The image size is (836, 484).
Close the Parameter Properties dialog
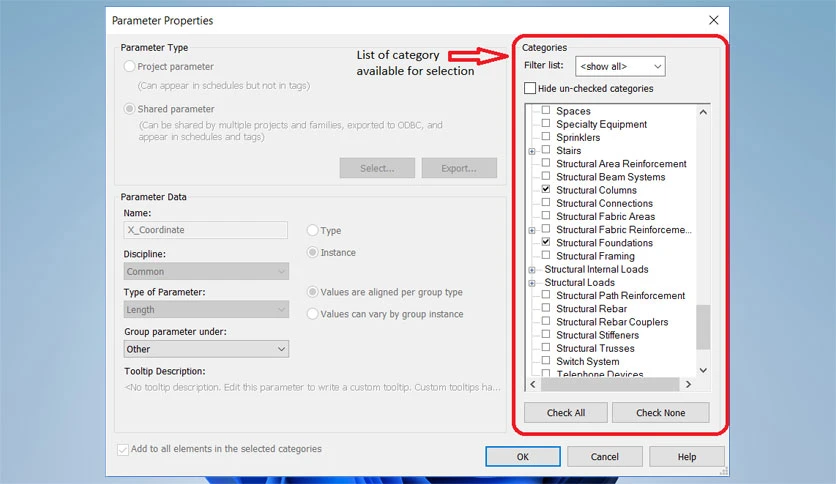pos(713,20)
